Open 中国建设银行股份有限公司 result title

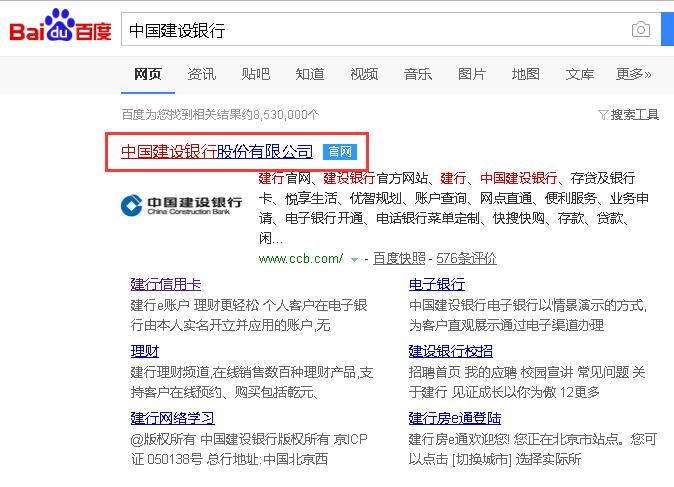(x=217, y=152)
